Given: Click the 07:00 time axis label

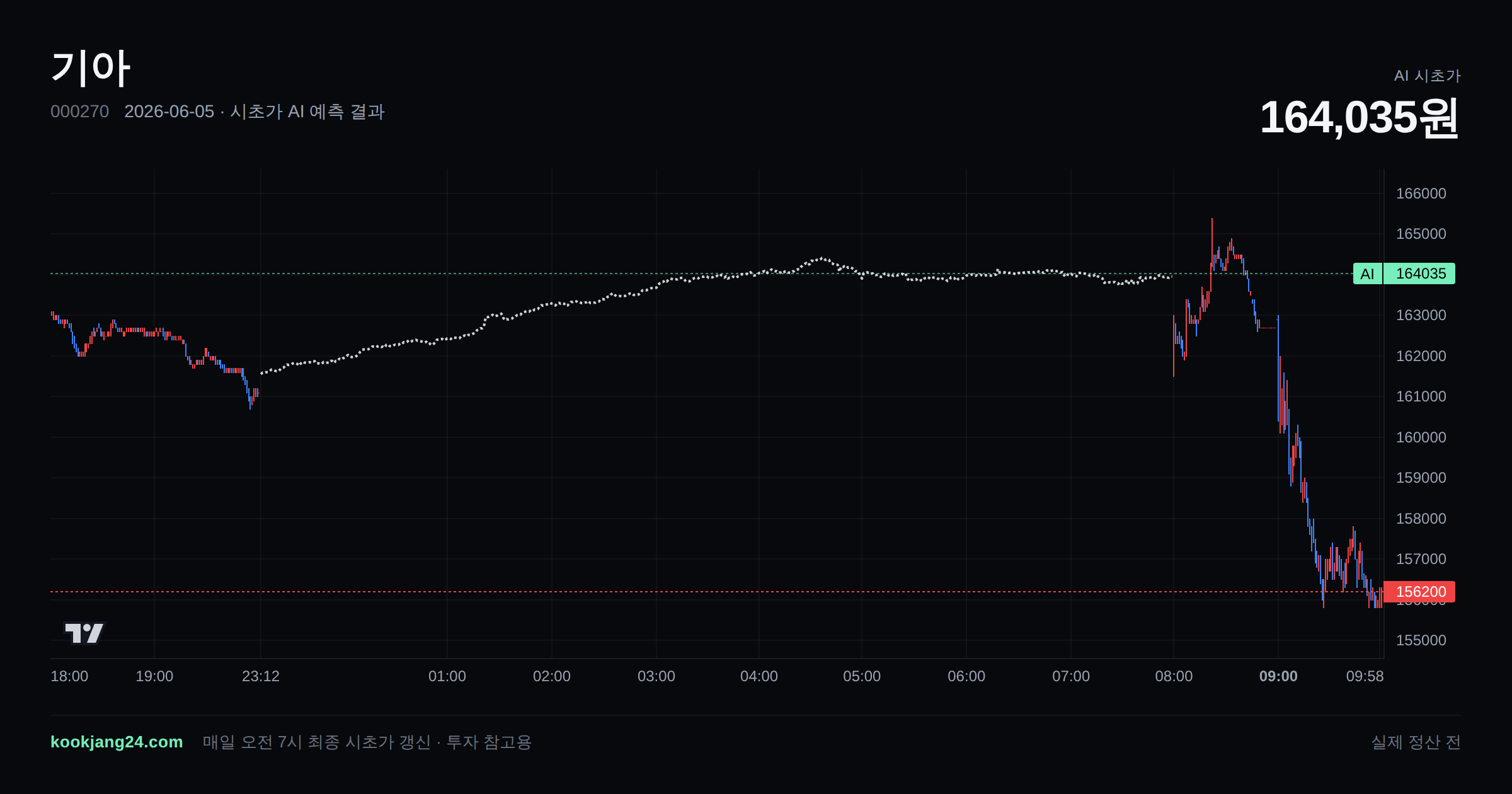Looking at the screenshot, I should (1071, 676).
